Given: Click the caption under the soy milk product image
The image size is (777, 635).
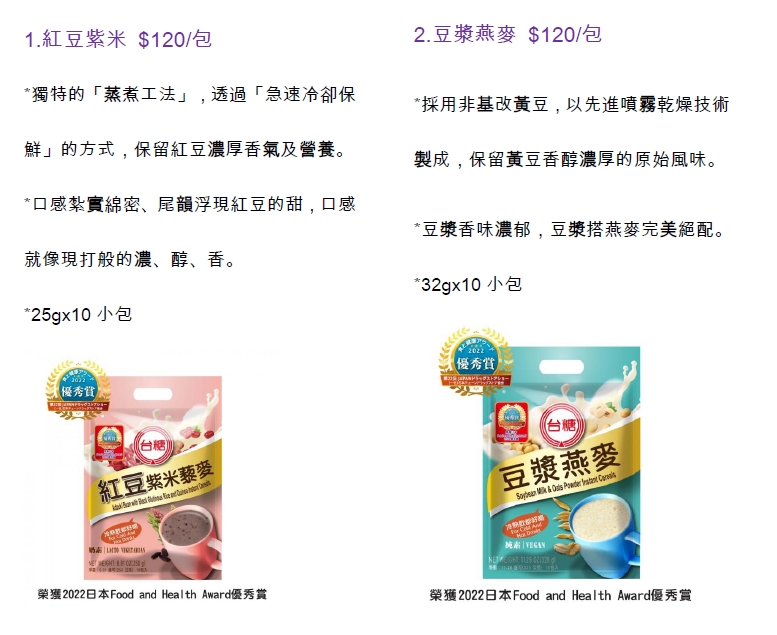Looking at the screenshot, I should 560,595.
